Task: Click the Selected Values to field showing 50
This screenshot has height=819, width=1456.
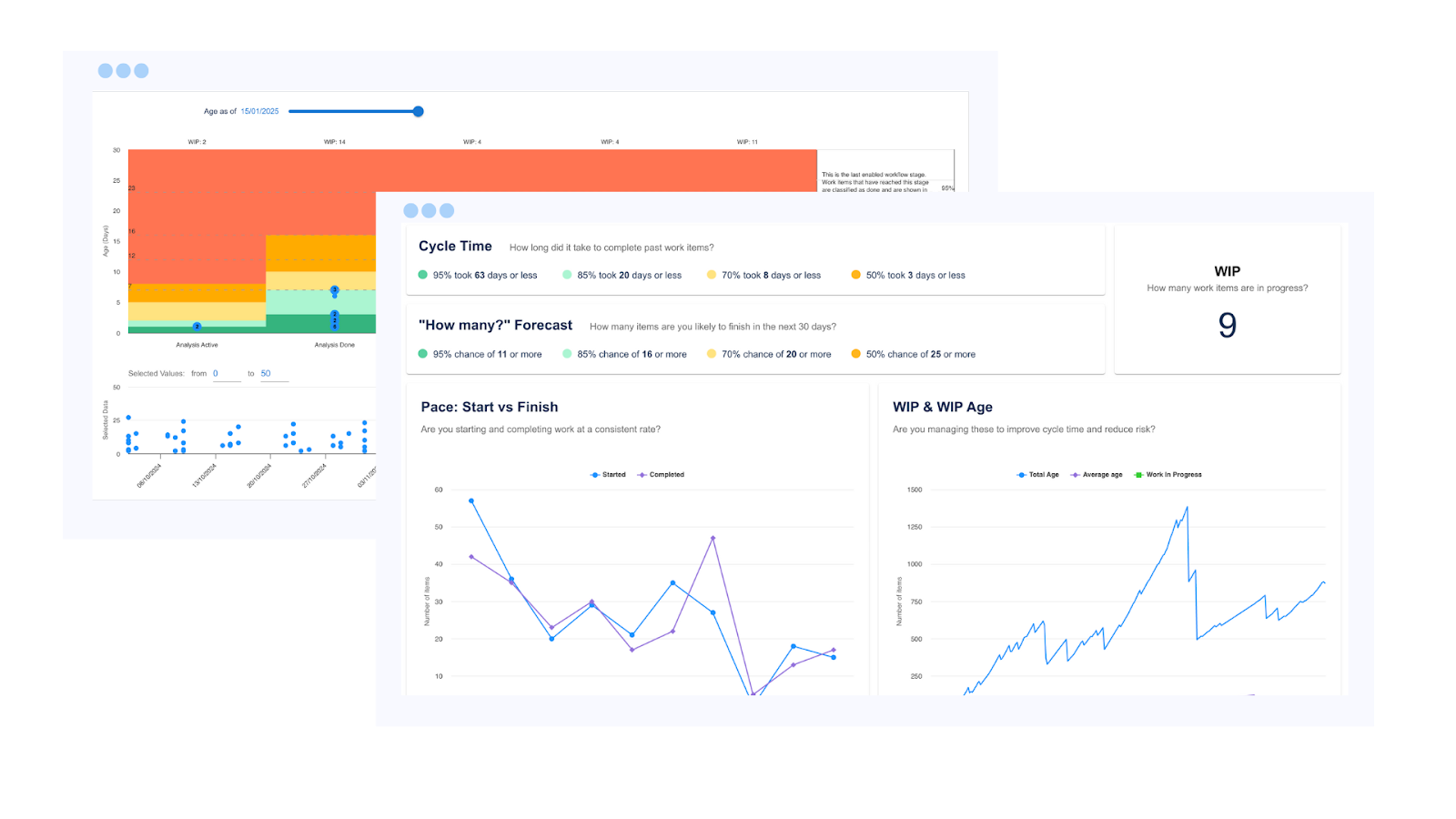Action: 265,373
